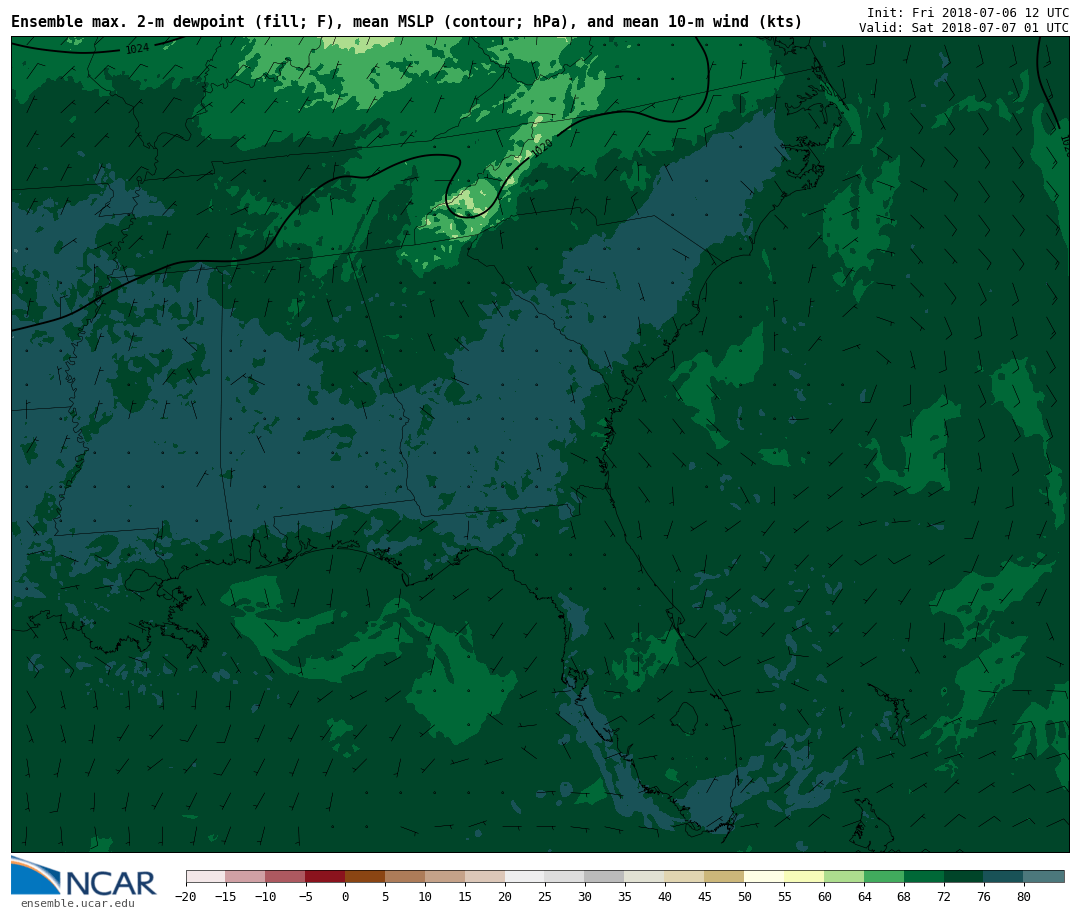Pick the brown swatch between 0 and 5

click(x=365, y=877)
